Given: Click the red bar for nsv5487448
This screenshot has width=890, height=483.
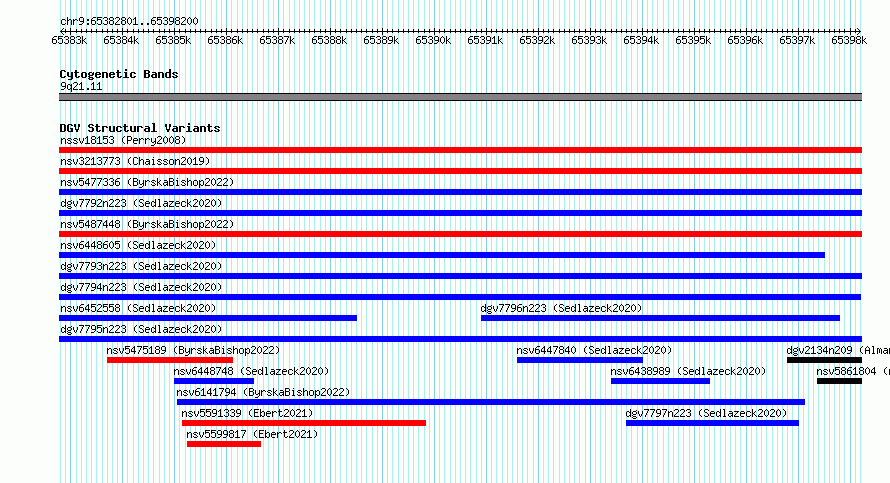Looking at the screenshot, I should 460,234.
